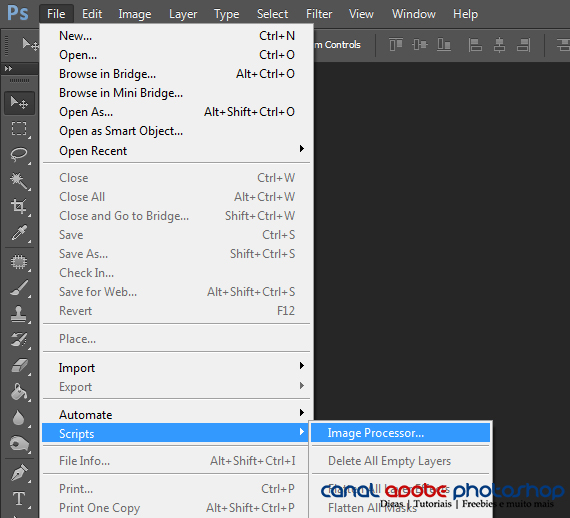Screen dimensions: 570x518
Task: Expand the Automate submenu
Action: click(x=176, y=414)
